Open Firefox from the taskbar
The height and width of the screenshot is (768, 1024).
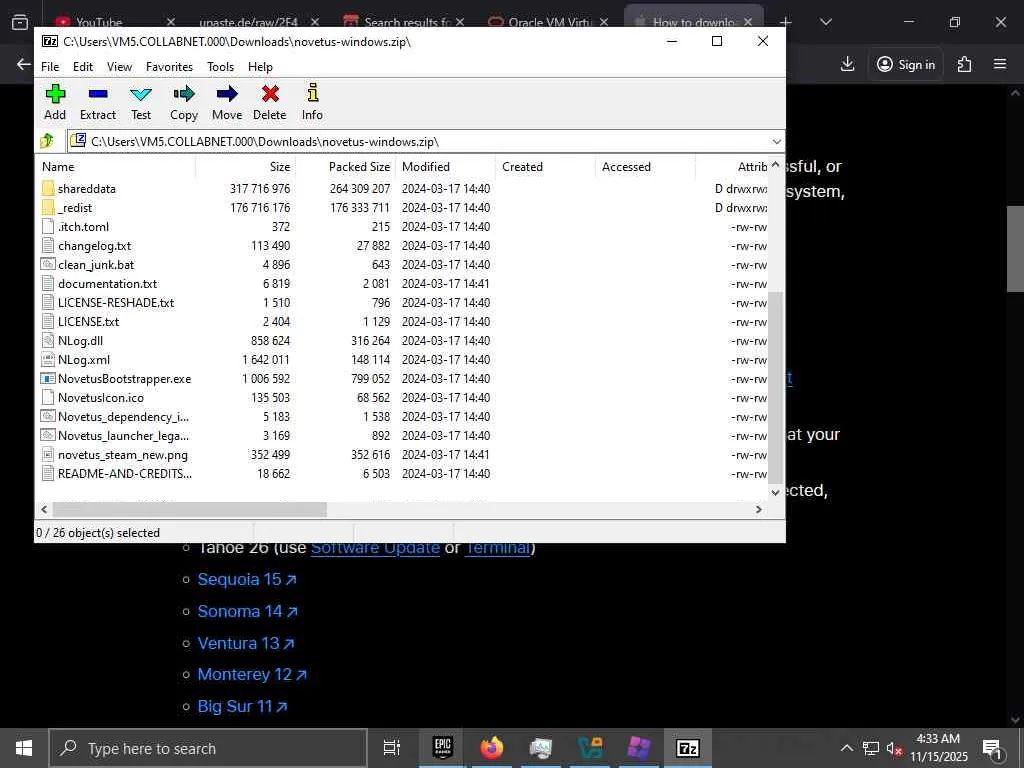[492, 748]
